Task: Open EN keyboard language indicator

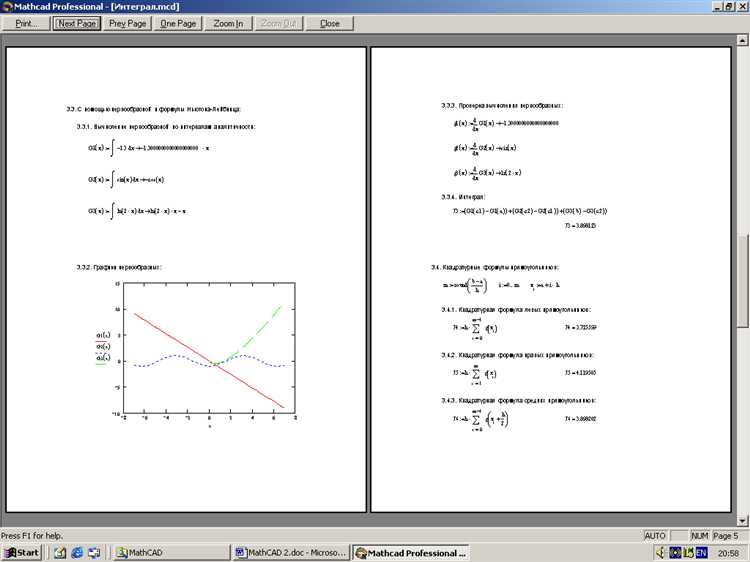Action: coord(701,553)
